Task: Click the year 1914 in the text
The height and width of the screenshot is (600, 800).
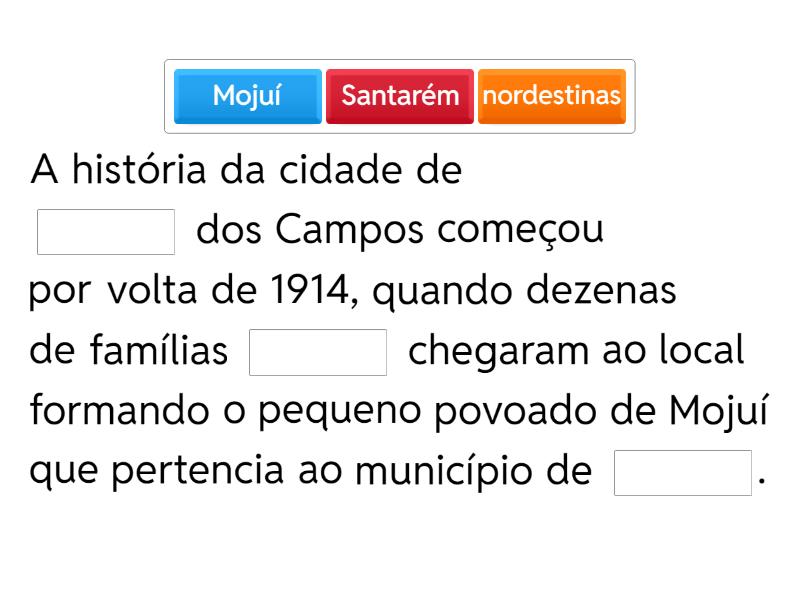Action: (x=307, y=292)
